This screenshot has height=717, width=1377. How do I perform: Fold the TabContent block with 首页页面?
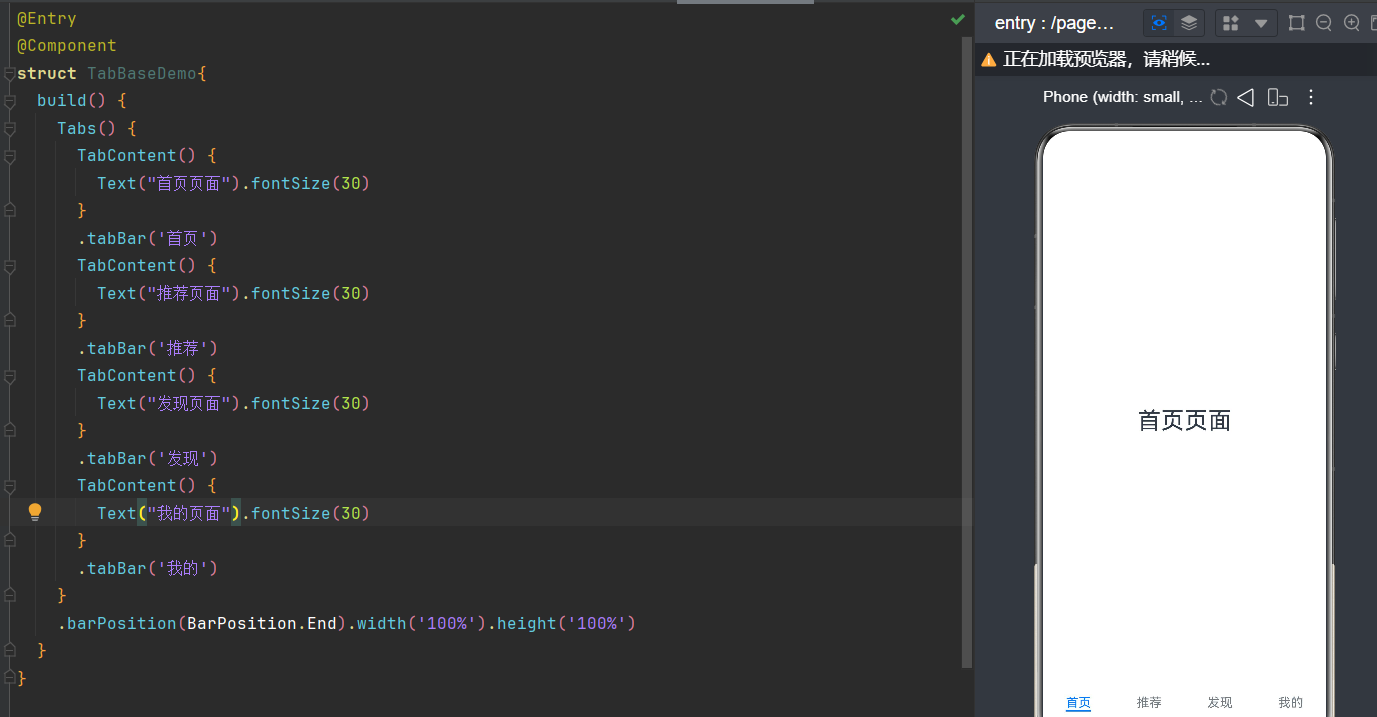[9, 155]
